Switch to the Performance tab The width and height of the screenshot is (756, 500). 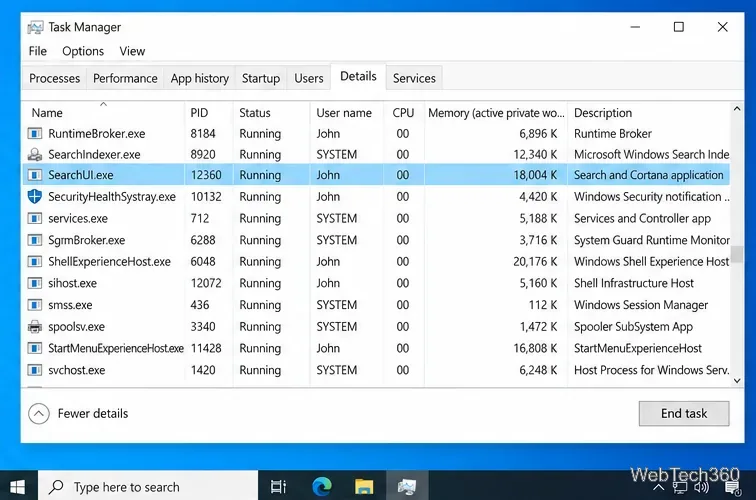coord(125,78)
